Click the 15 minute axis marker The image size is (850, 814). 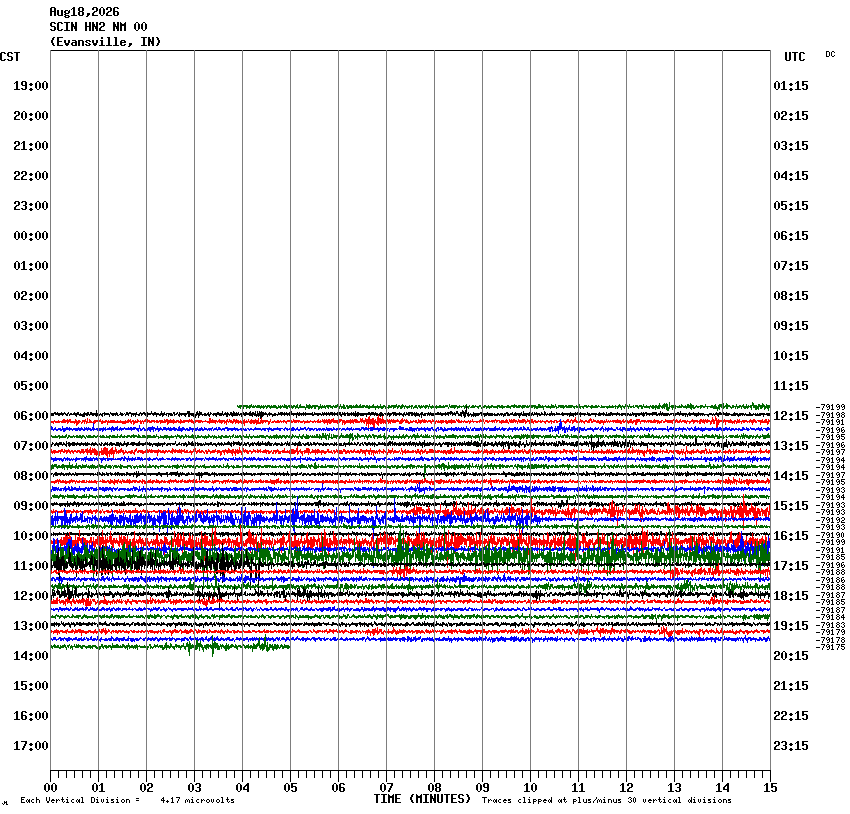[770, 788]
